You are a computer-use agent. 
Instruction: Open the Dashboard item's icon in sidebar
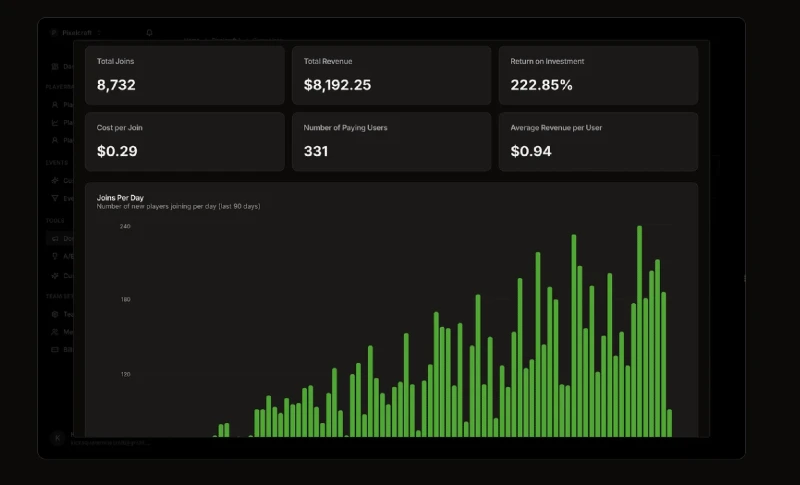[x=55, y=66]
